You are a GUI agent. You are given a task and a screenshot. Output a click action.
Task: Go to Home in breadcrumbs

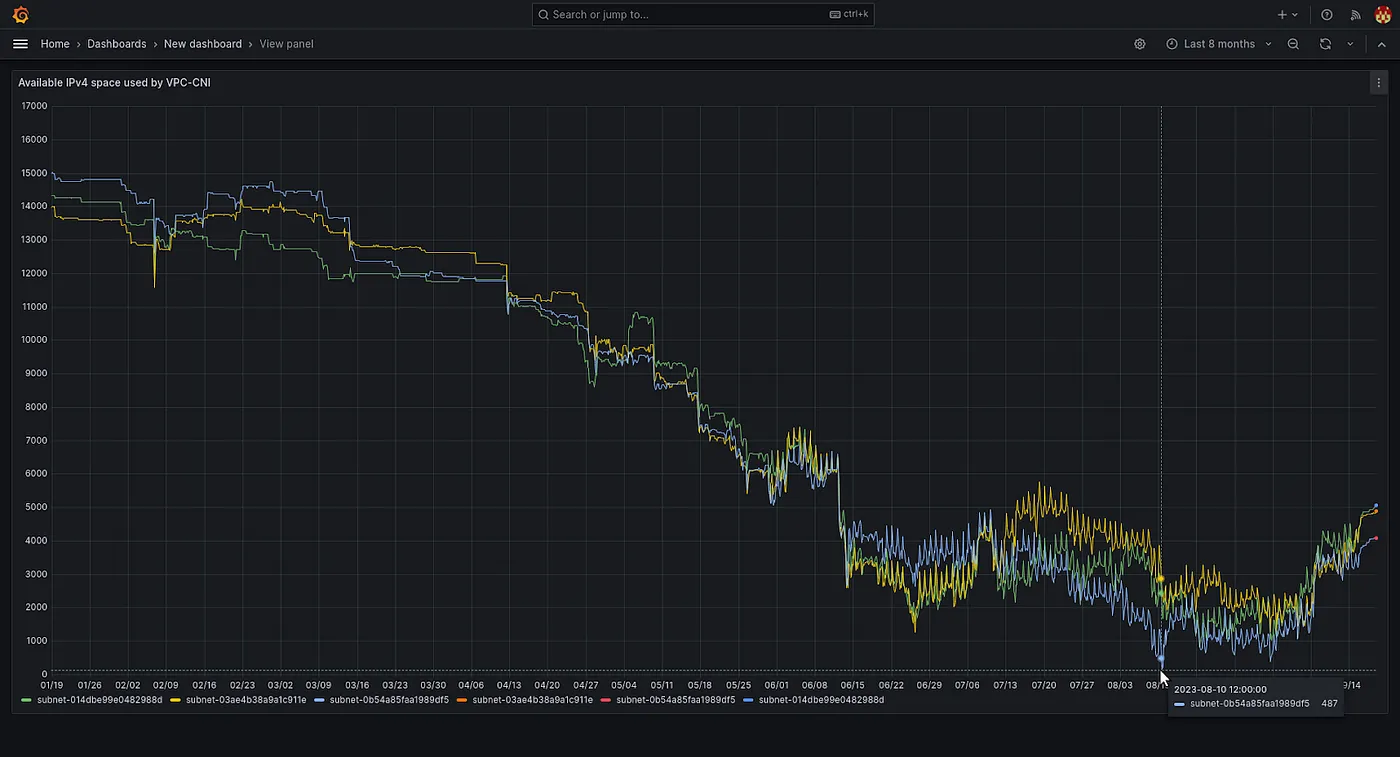point(55,44)
